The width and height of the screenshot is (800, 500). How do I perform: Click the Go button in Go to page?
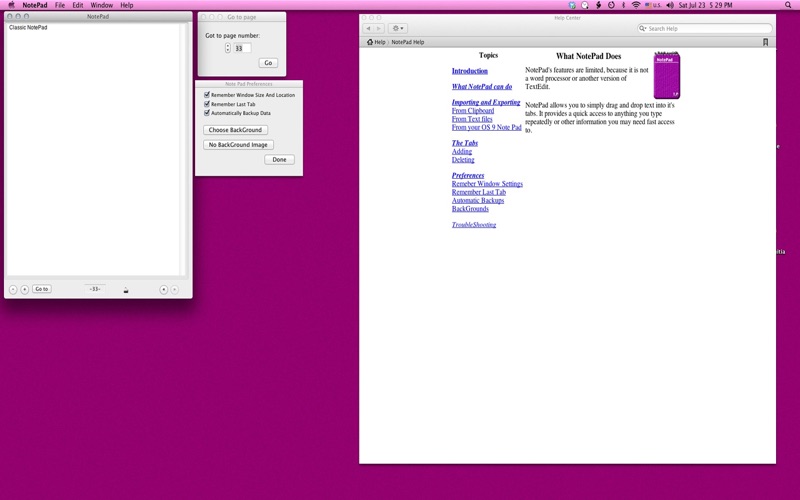click(x=268, y=63)
